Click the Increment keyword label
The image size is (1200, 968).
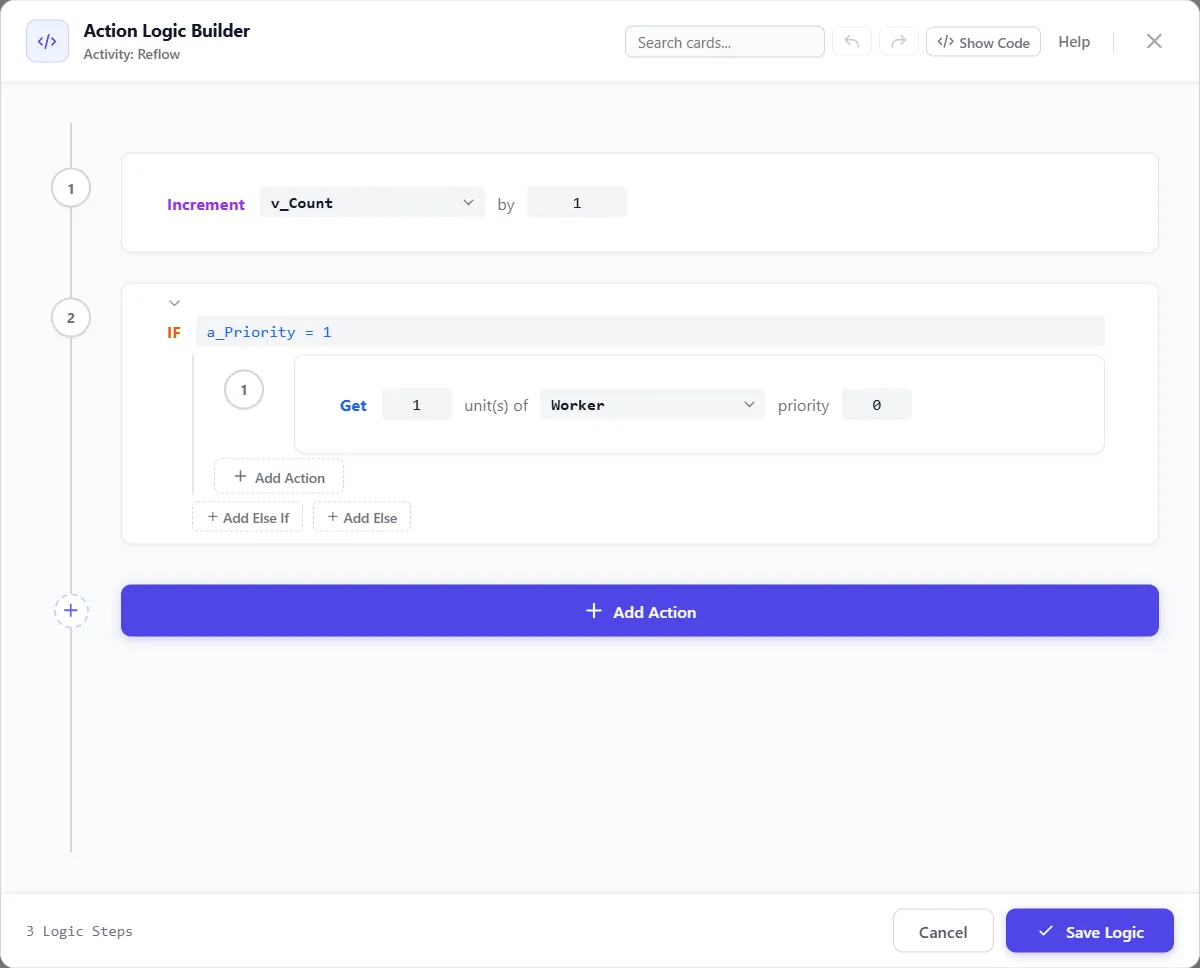point(206,204)
